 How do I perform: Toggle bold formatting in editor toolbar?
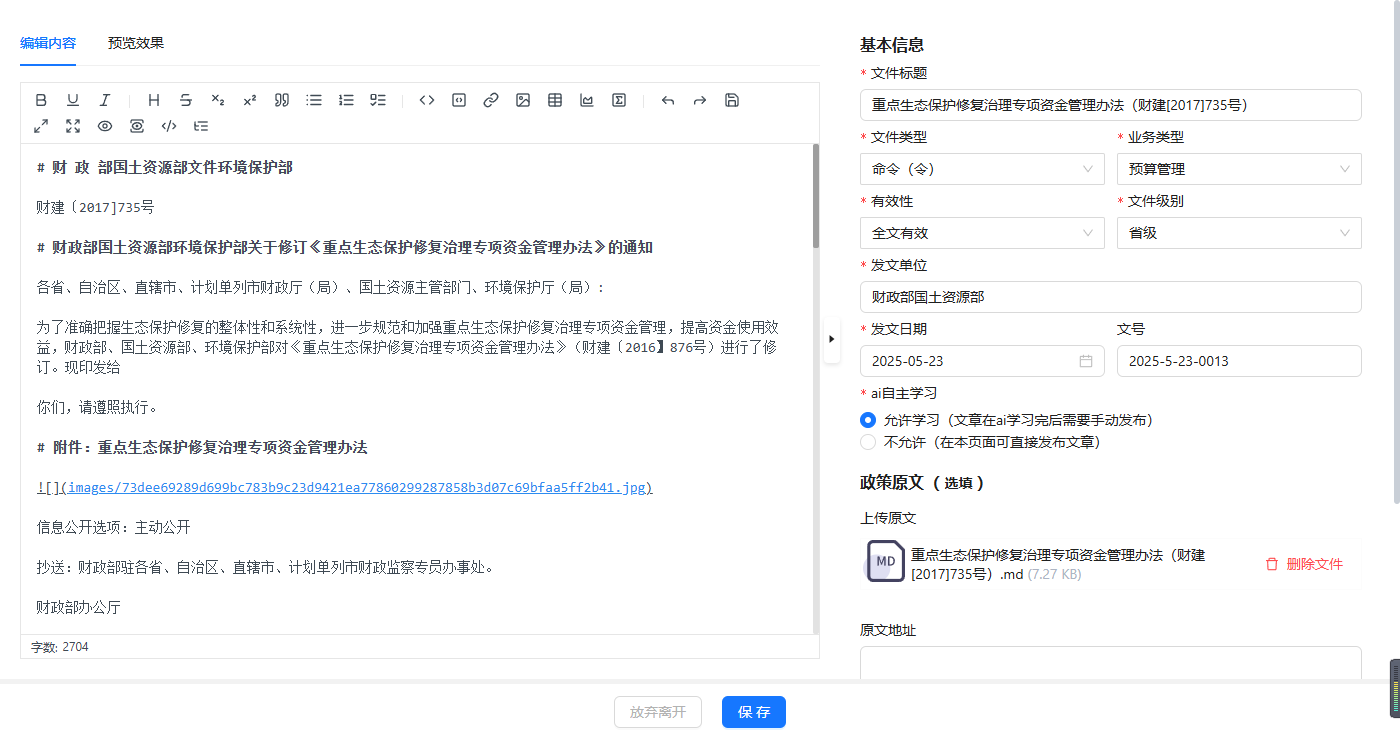click(x=41, y=100)
